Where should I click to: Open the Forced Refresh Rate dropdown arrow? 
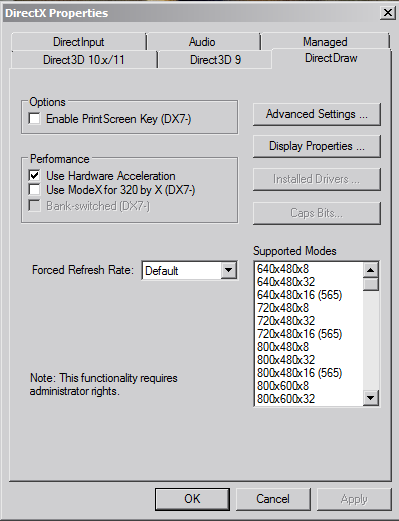pos(228,270)
